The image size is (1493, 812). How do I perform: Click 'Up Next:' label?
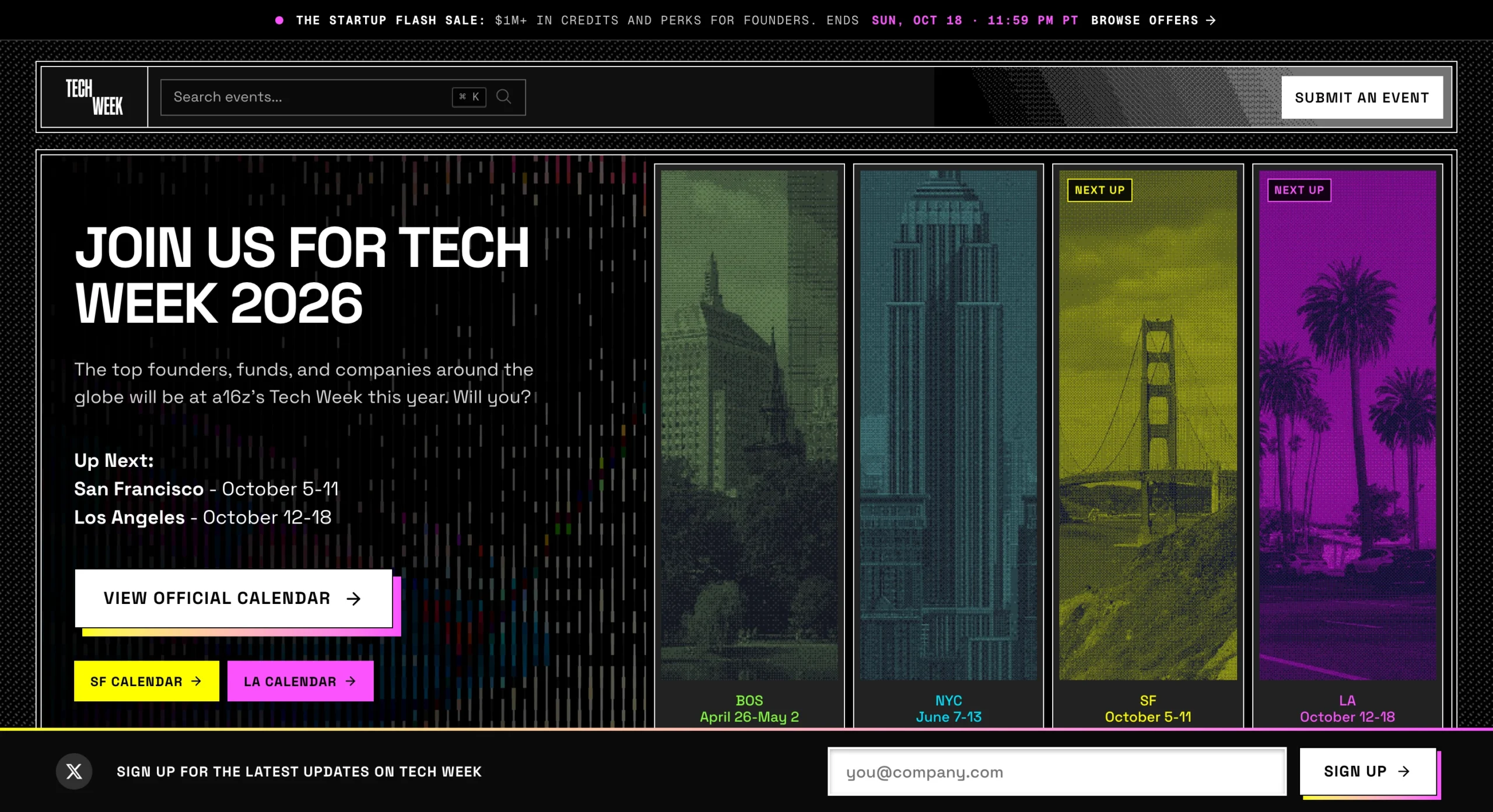(x=114, y=461)
